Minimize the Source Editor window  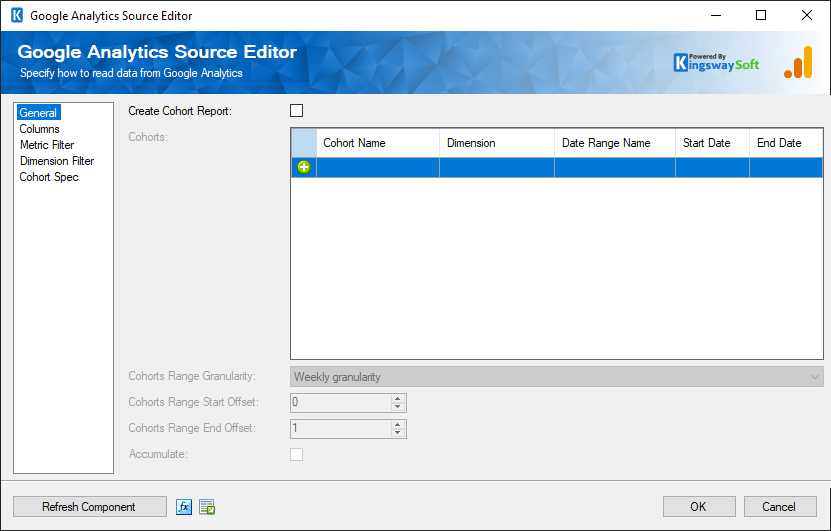[x=715, y=15]
